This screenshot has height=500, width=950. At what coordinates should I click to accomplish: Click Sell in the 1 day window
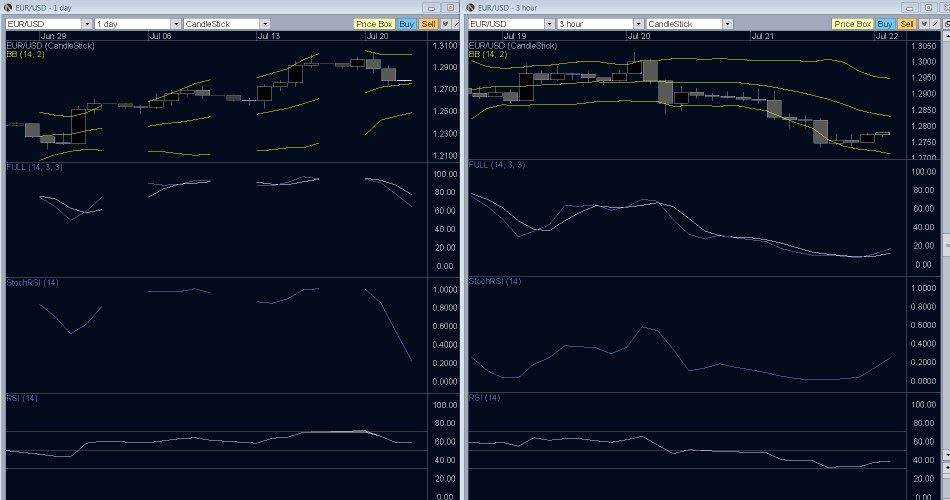point(428,24)
